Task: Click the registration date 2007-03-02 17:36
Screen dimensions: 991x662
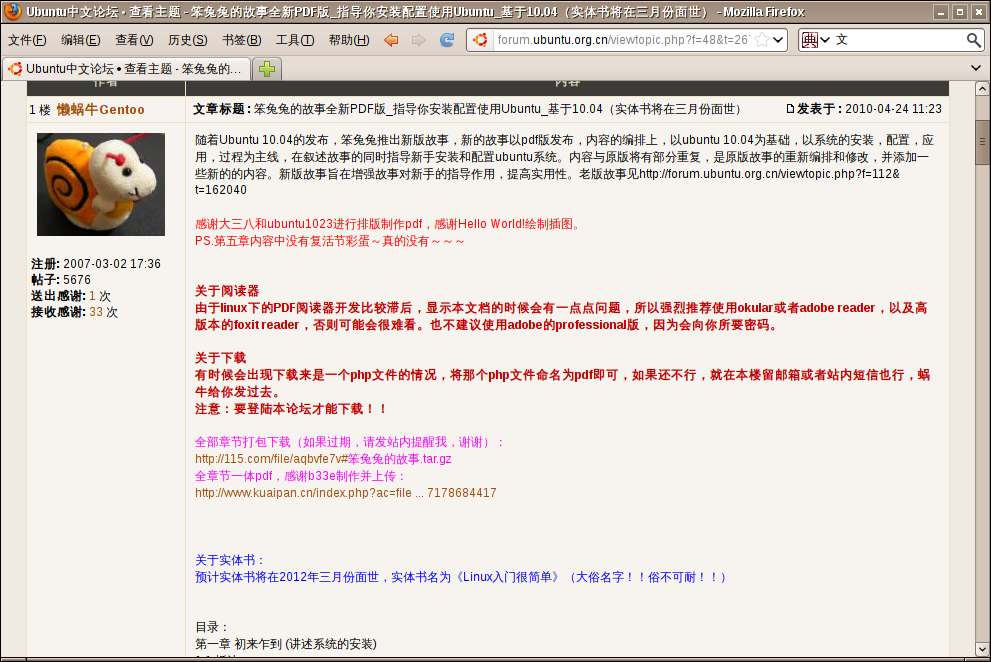Action: 112,264
